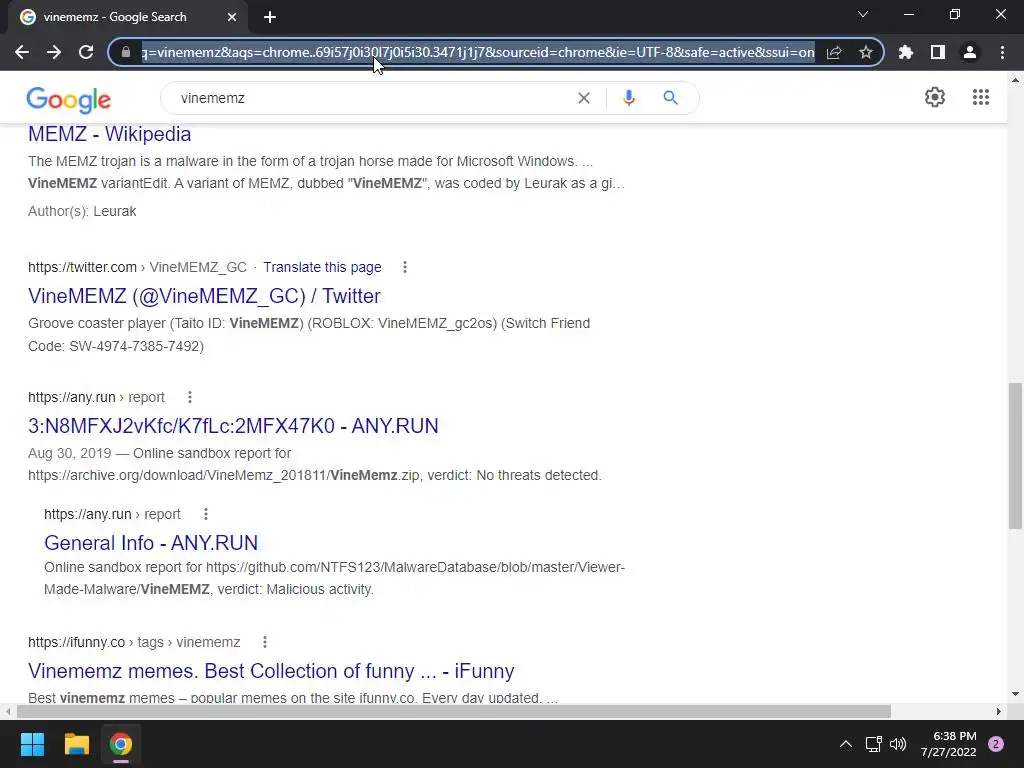Open File Explorer from the taskbar
Screen dimensions: 1024x768
coord(76,744)
